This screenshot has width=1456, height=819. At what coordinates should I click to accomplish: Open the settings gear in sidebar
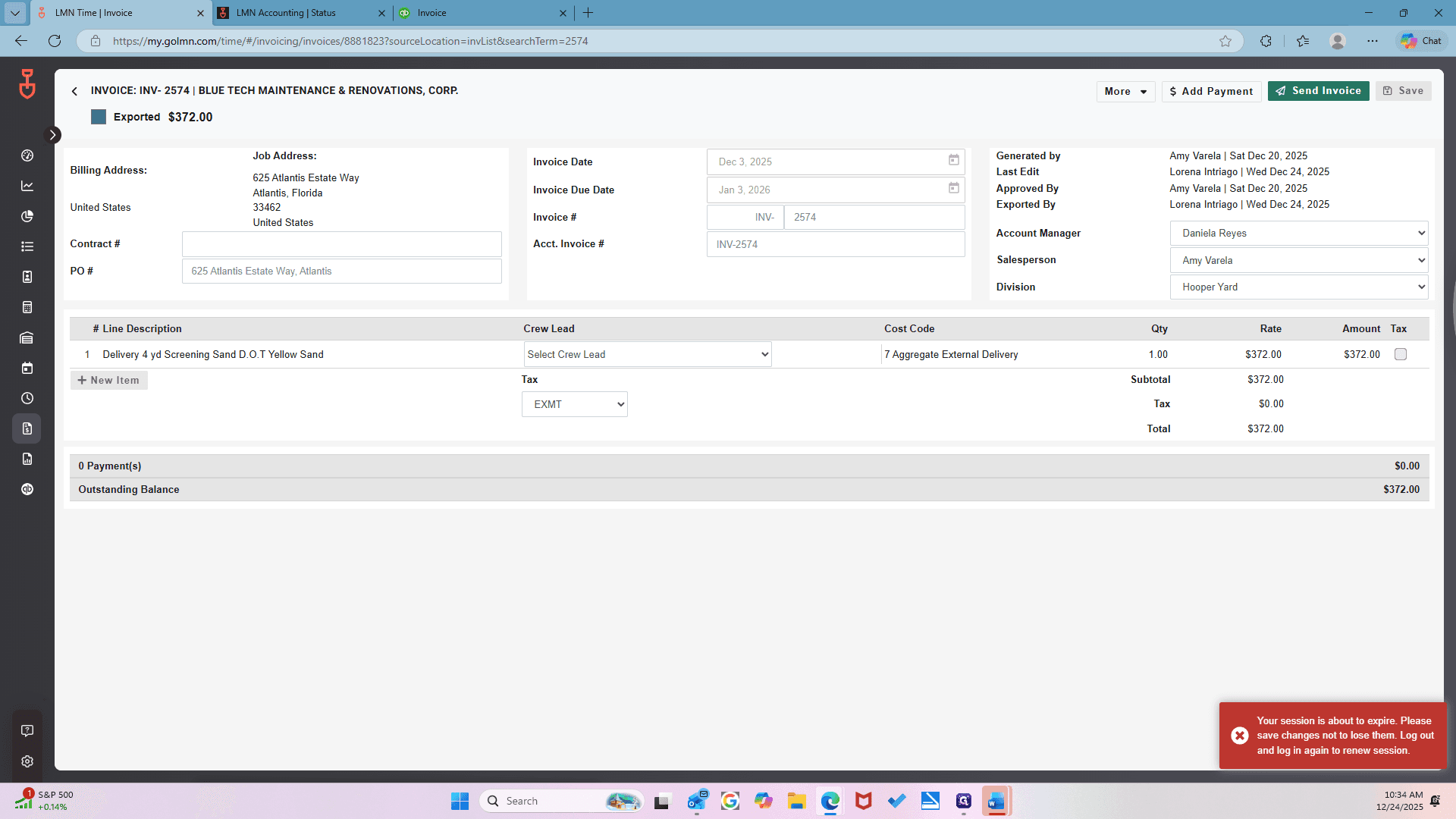(x=27, y=761)
